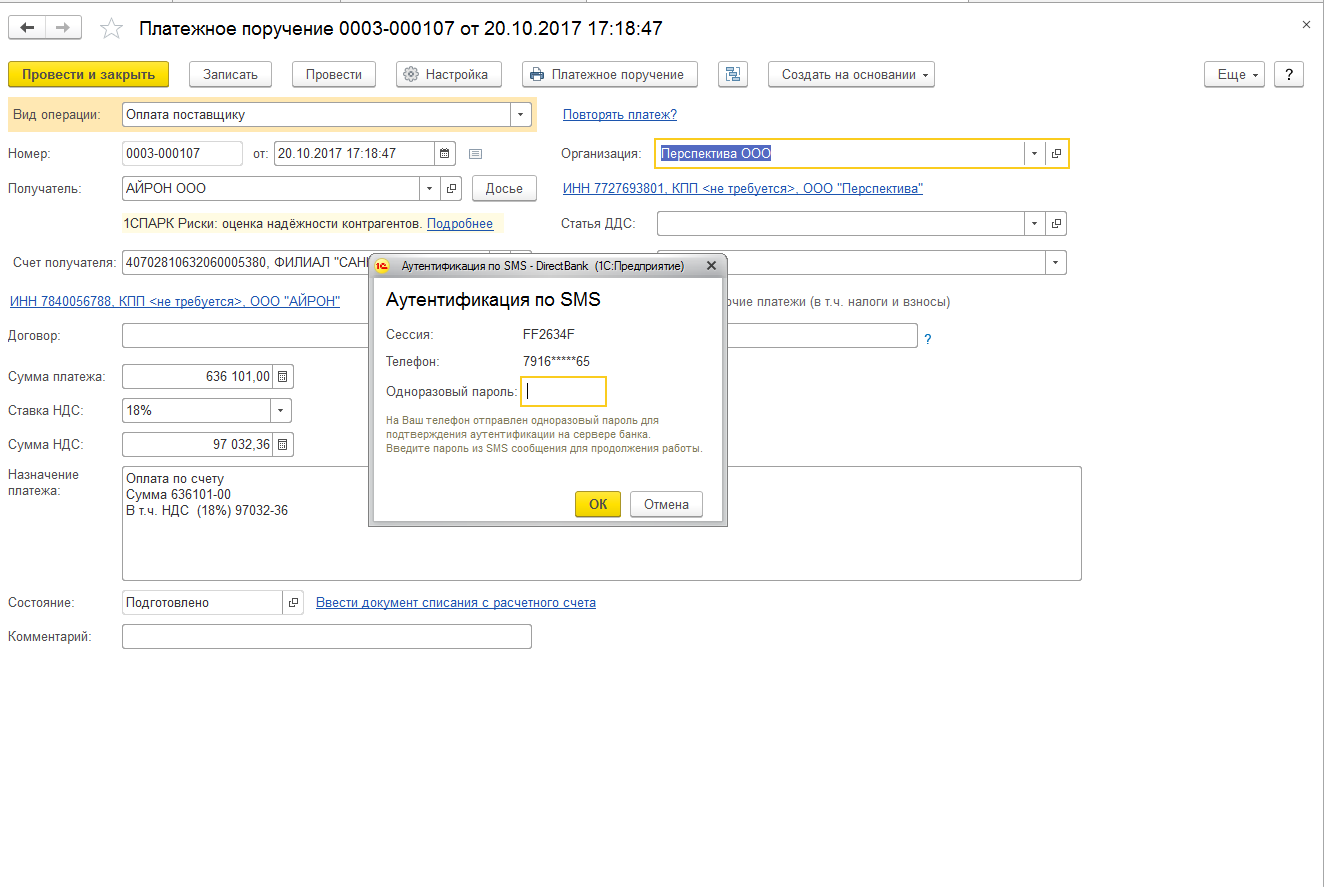Add document to favorites with star icon

tap(111, 29)
